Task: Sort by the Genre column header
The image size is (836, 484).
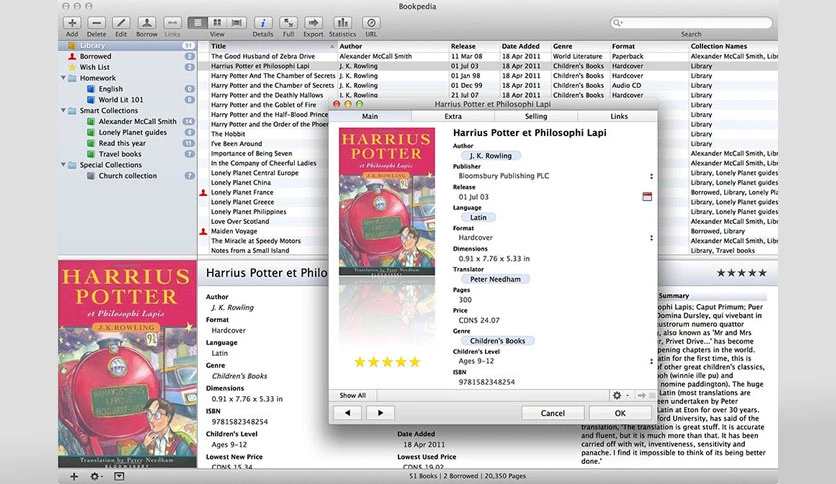Action: 580,46
